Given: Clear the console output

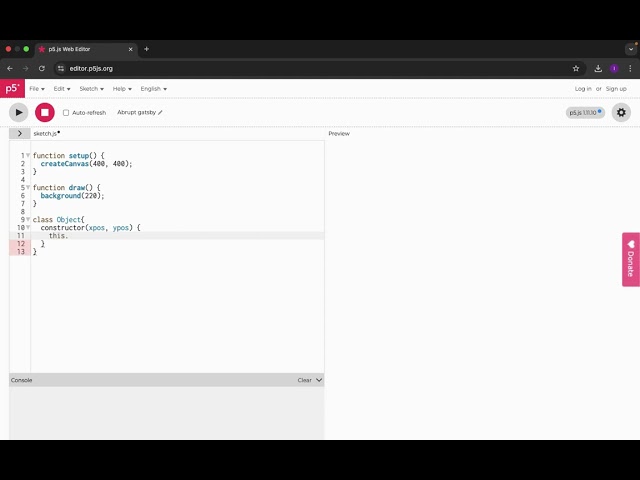Looking at the screenshot, I should [x=304, y=380].
